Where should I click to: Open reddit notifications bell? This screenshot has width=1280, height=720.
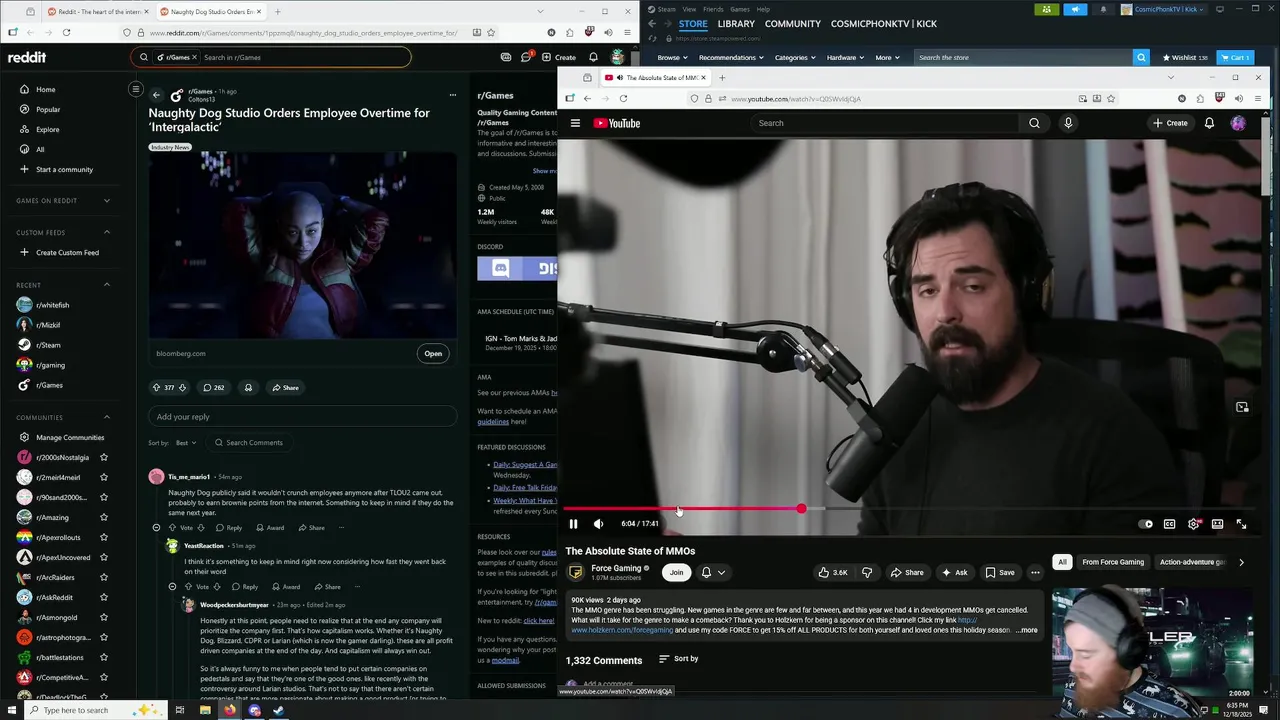tap(593, 57)
